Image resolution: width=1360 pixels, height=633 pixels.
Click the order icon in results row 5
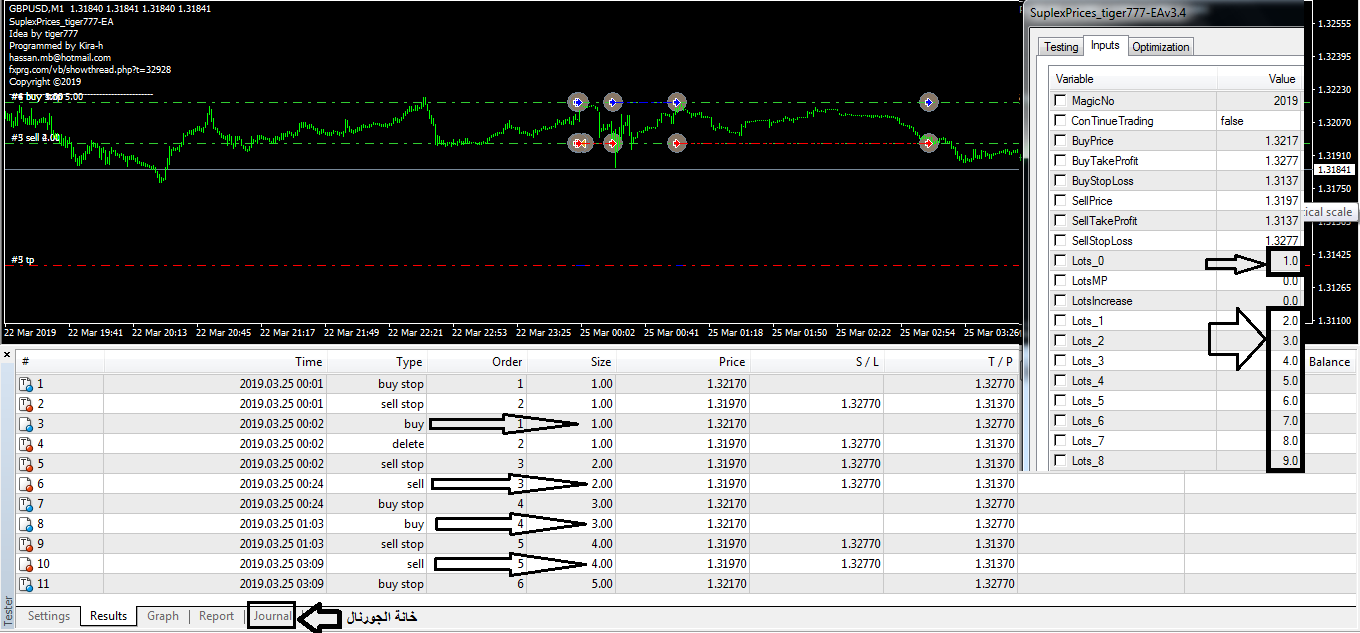pyautogui.click(x=26, y=464)
